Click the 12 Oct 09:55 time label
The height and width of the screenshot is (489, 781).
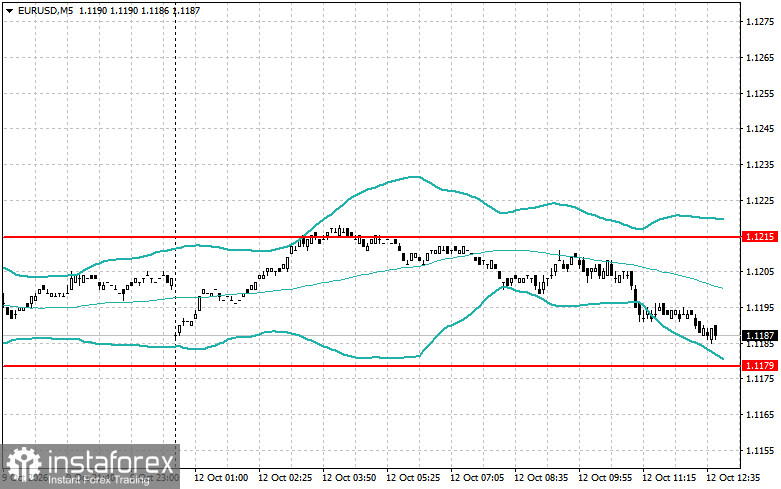(x=605, y=478)
